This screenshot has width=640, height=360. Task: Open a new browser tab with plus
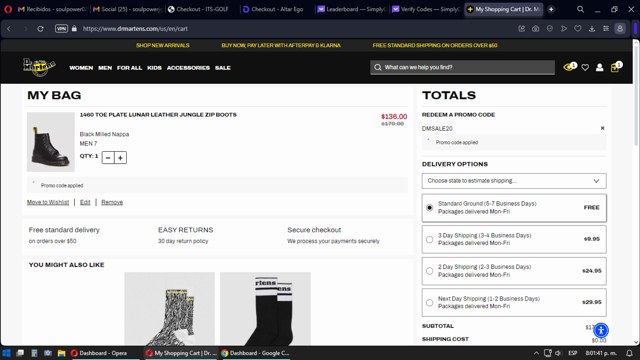551,9
